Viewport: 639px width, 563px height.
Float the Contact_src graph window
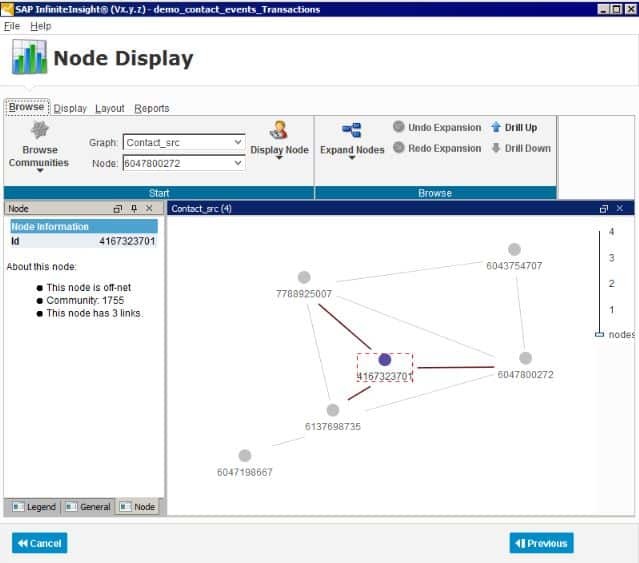click(x=604, y=209)
